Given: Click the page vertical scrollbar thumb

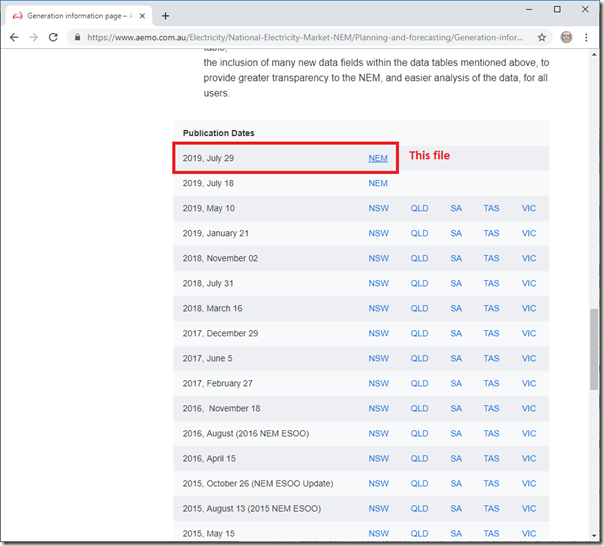Looking at the screenshot, I should tap(594, 349).
